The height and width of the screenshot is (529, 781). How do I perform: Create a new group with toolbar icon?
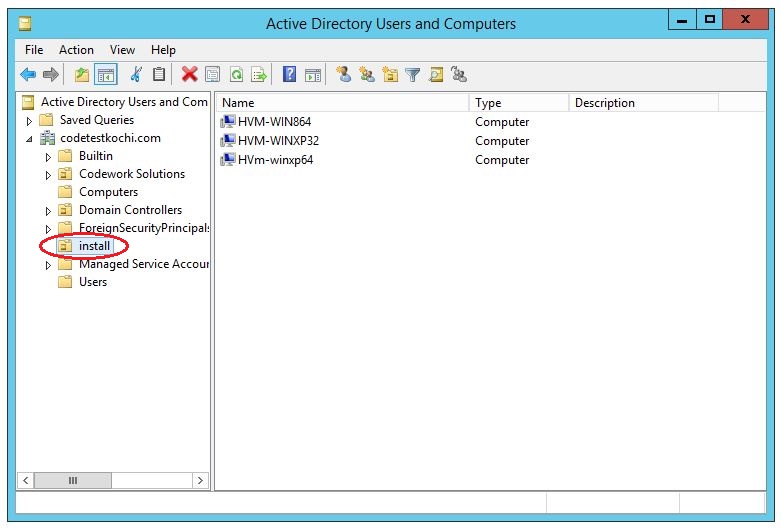(x=367, y=75)
